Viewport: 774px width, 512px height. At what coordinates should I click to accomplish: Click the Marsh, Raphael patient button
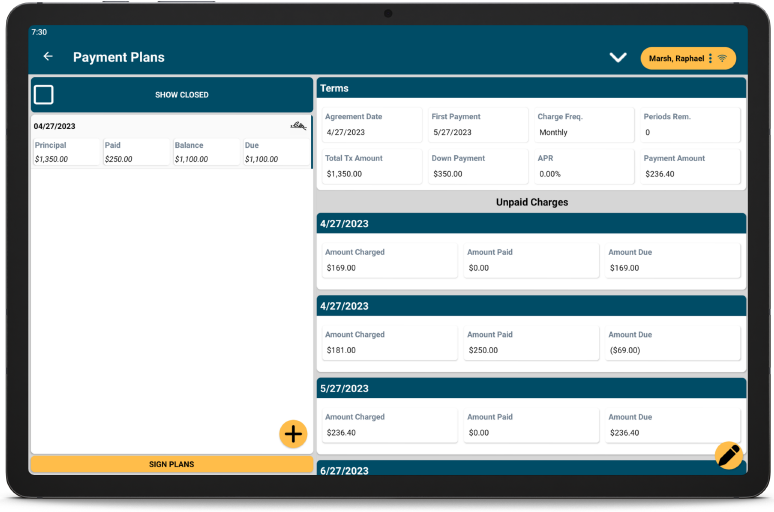(675, 58)
